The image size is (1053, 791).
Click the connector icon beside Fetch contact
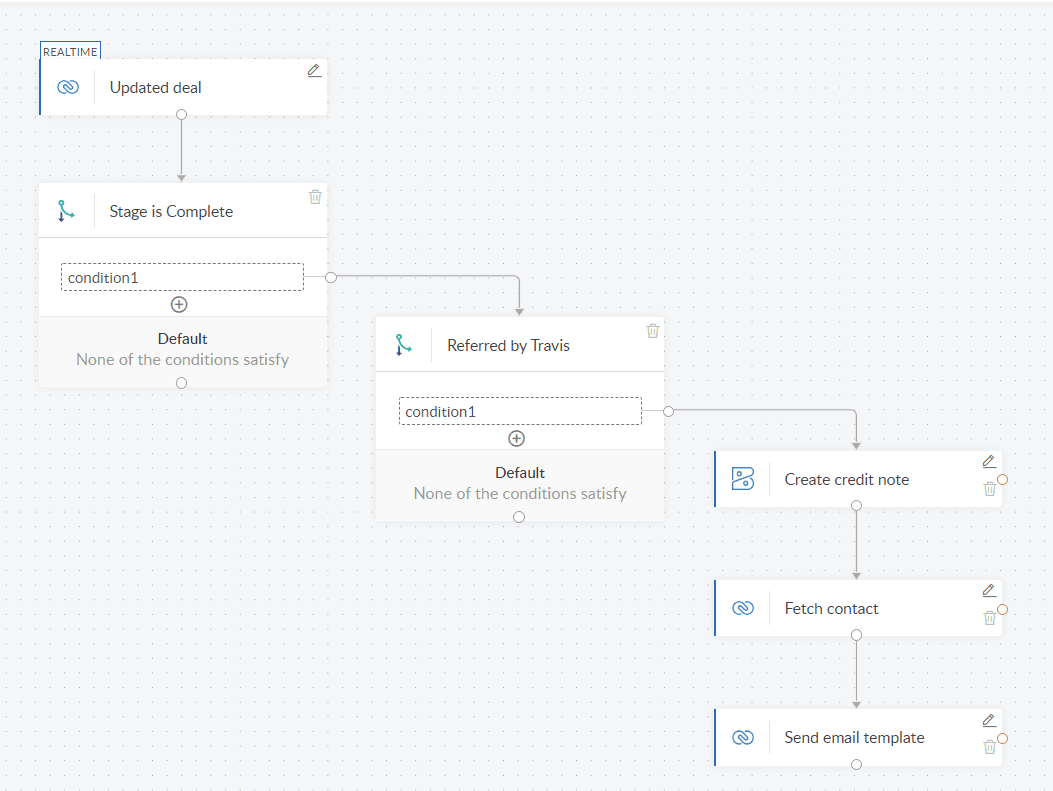[x=742, y=608]
